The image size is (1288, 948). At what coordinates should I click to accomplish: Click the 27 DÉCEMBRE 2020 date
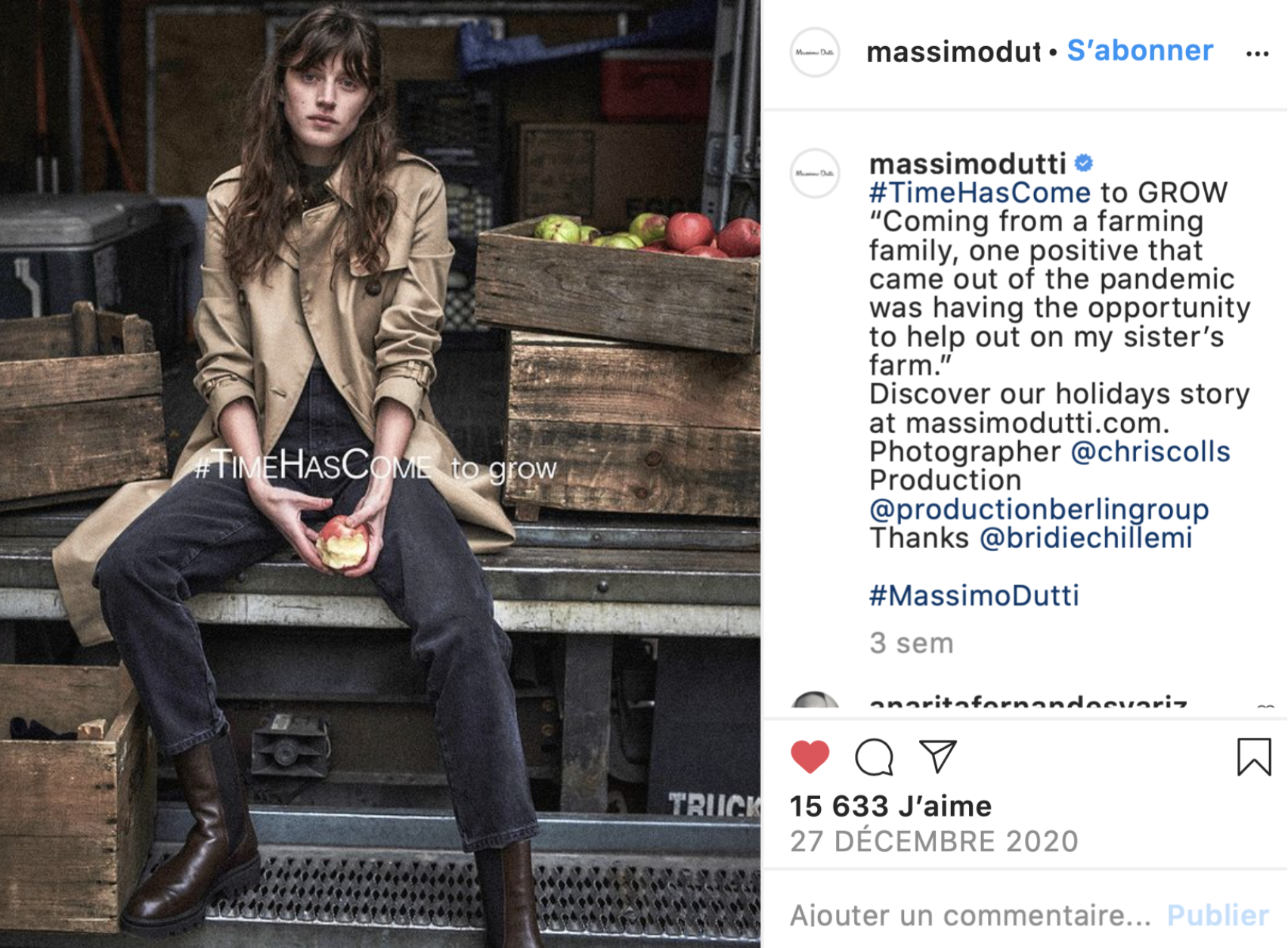click(x=934, y=841)
